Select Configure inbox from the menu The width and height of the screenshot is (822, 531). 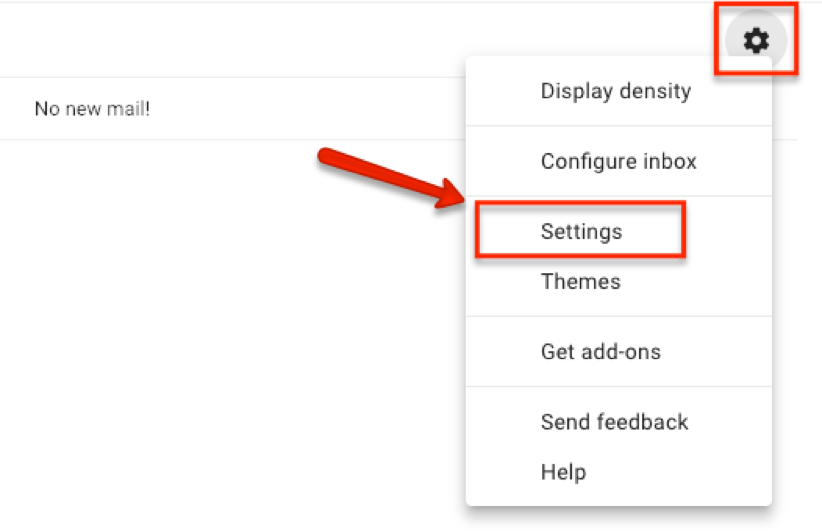pos(618,161)
